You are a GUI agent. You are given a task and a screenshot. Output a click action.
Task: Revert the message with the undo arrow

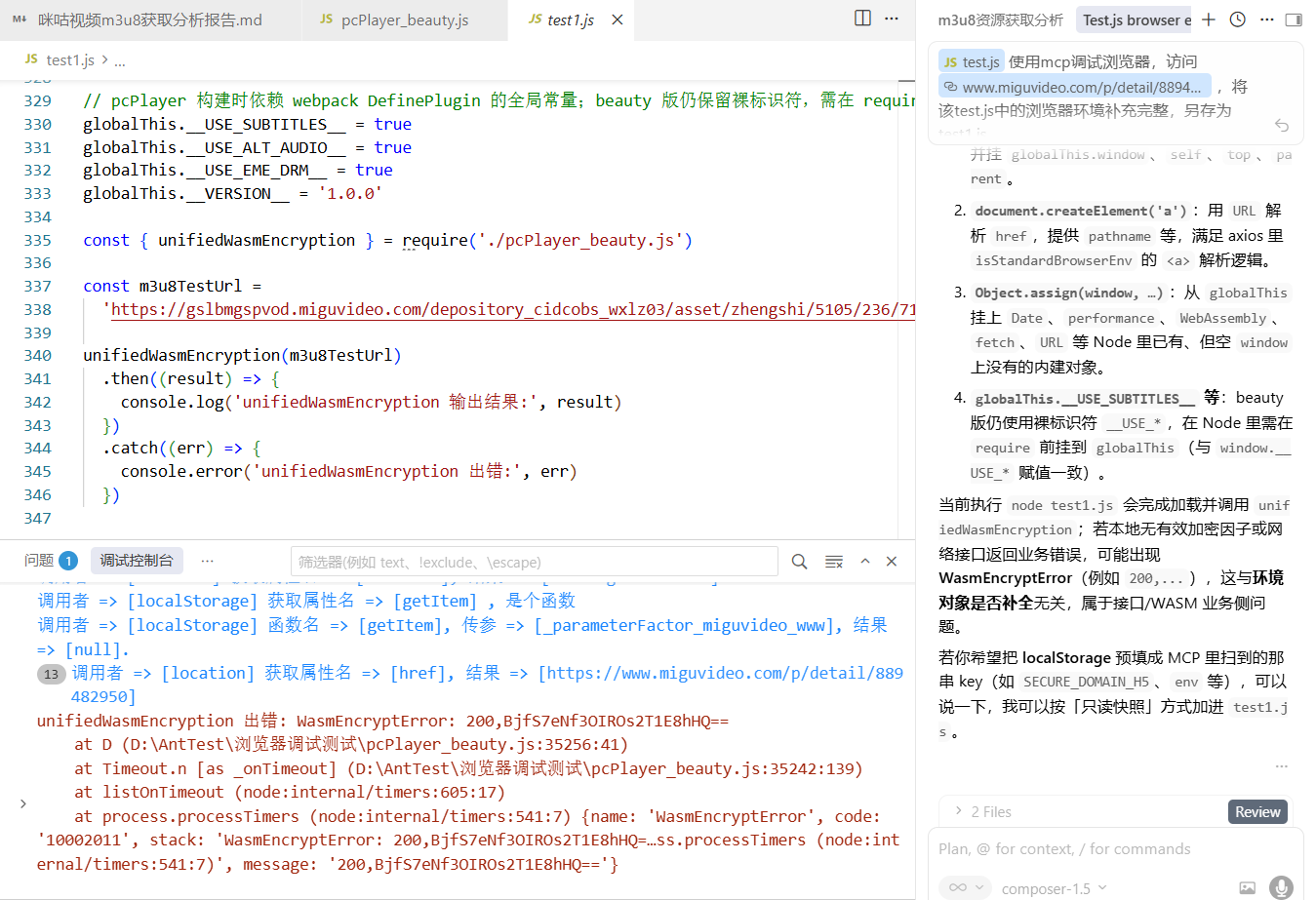tap(1282, 125)
